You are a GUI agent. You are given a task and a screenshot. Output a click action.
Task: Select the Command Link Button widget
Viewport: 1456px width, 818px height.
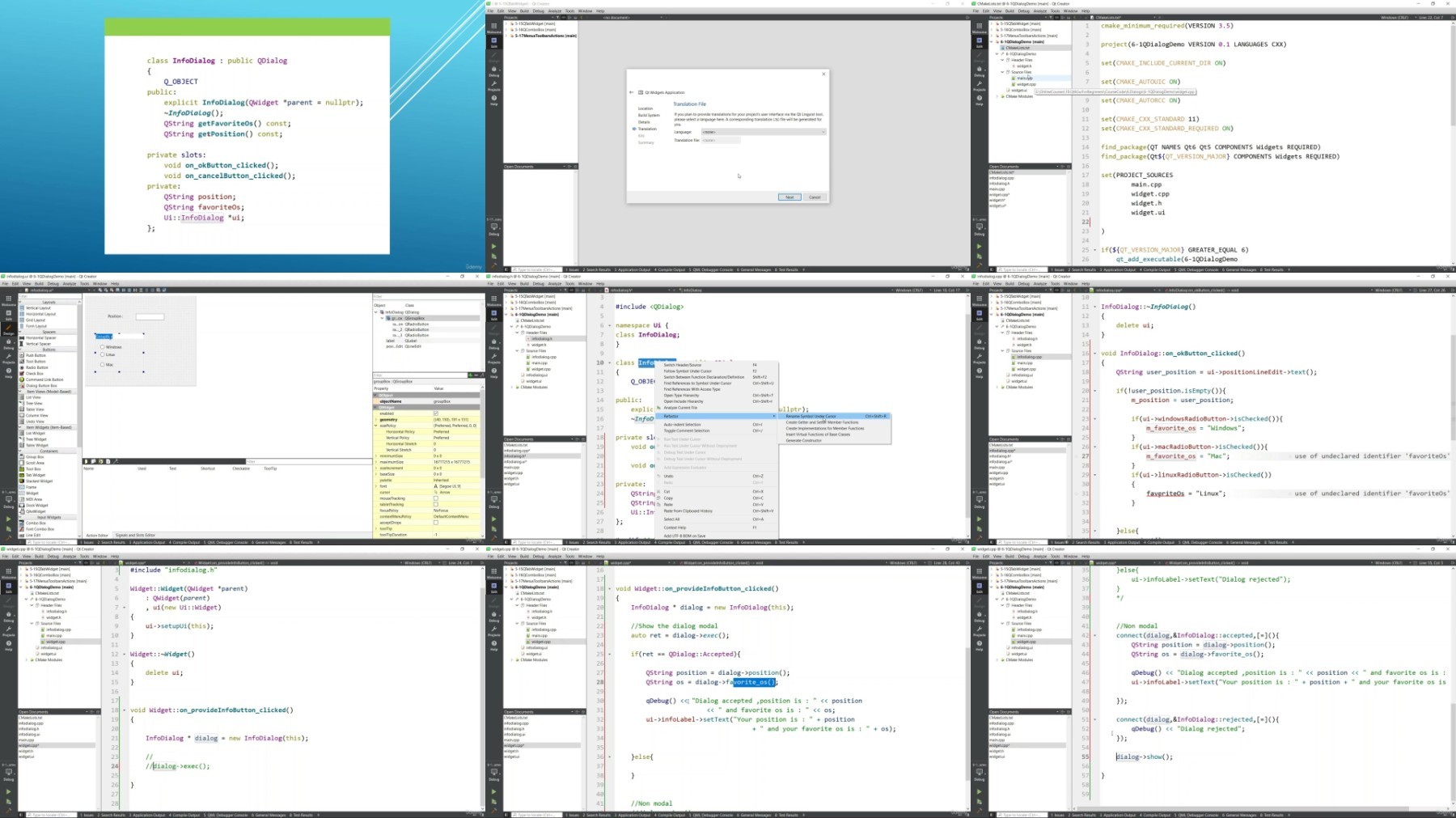click(x=44, y=379)
